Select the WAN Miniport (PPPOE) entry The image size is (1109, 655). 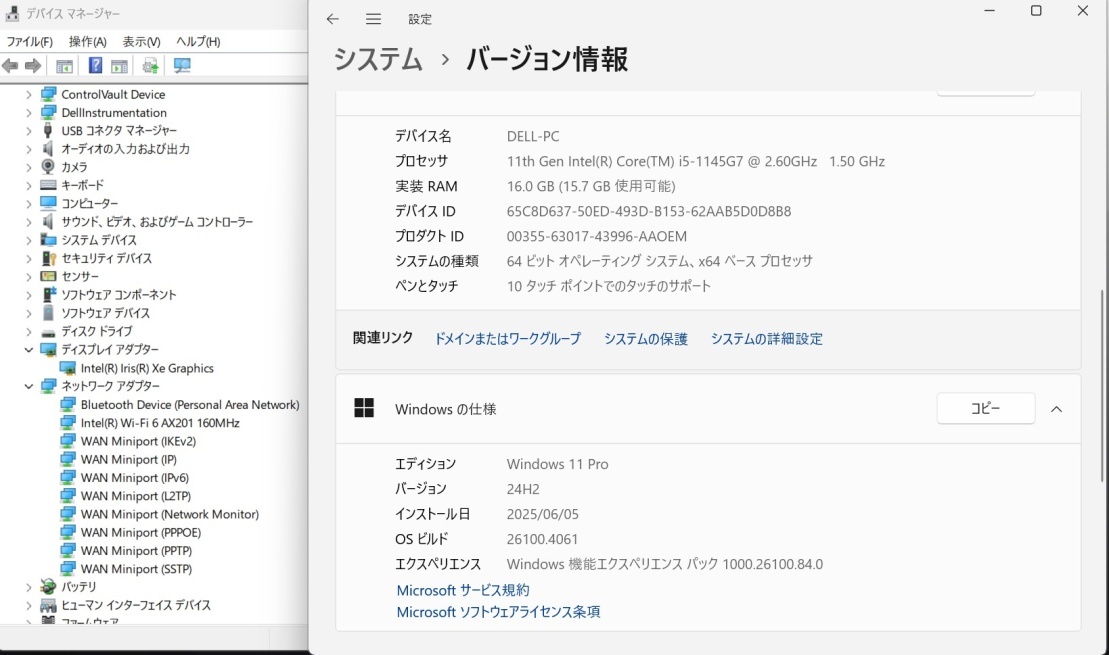click(x=141, y=533)
